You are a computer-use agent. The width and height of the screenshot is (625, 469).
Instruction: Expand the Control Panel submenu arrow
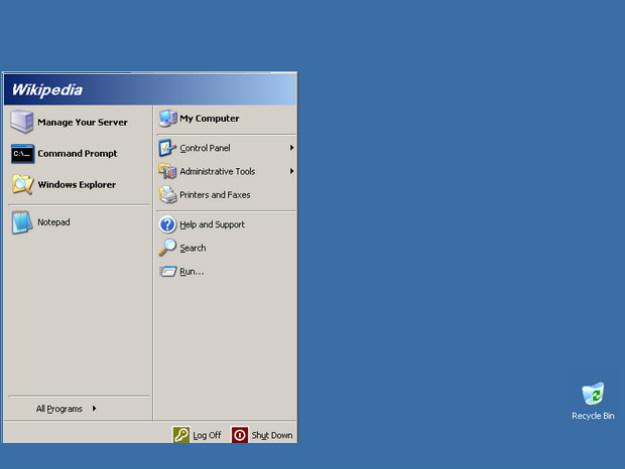pos(292,148)
